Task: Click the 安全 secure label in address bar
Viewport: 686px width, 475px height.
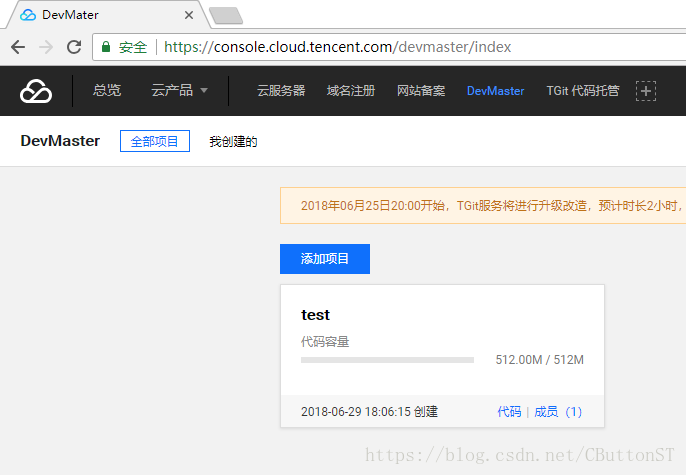Action: [133, 47]
